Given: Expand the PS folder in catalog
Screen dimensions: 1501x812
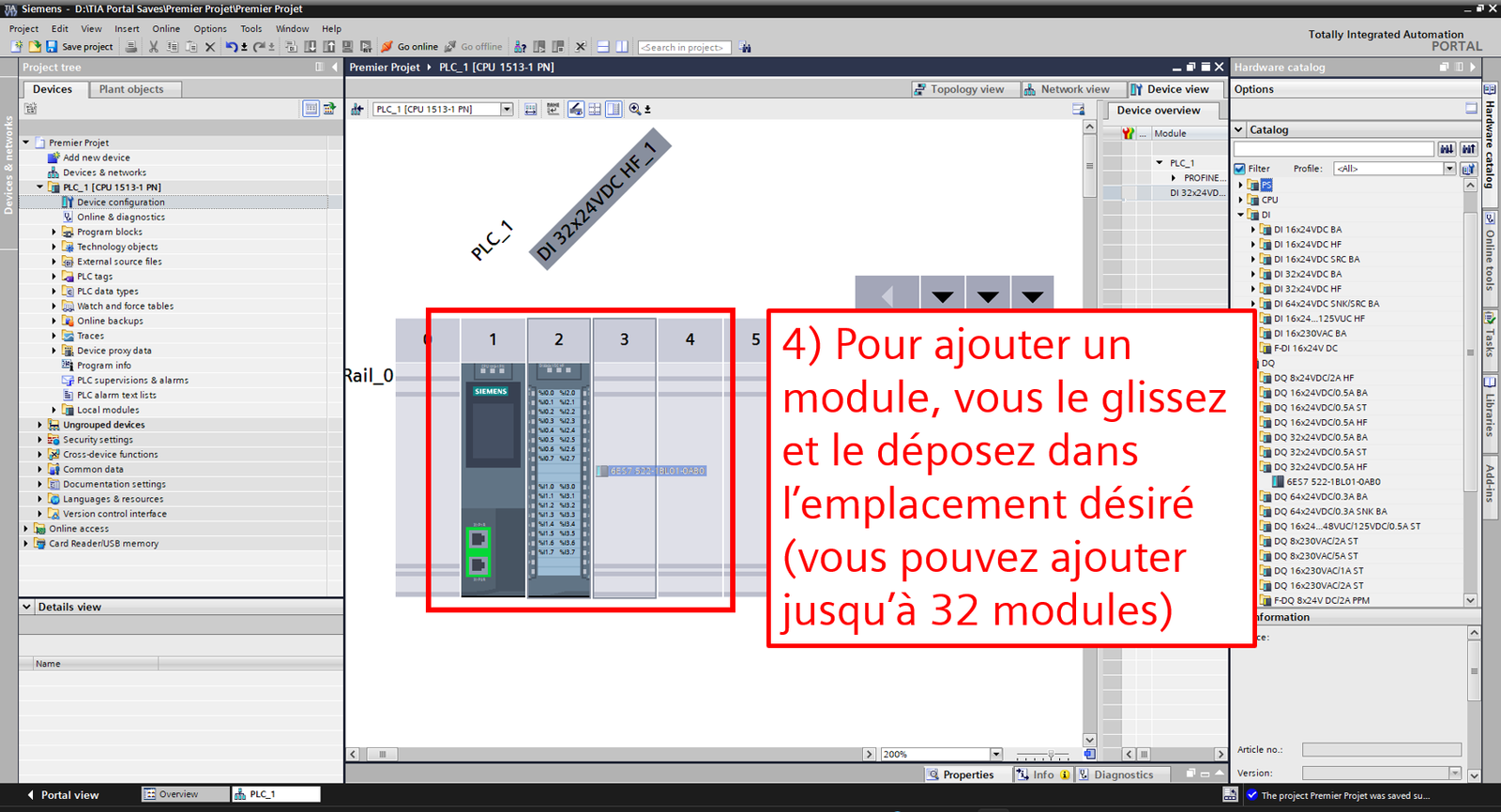Looking at the screenshot, I should tap(1240, 185).
